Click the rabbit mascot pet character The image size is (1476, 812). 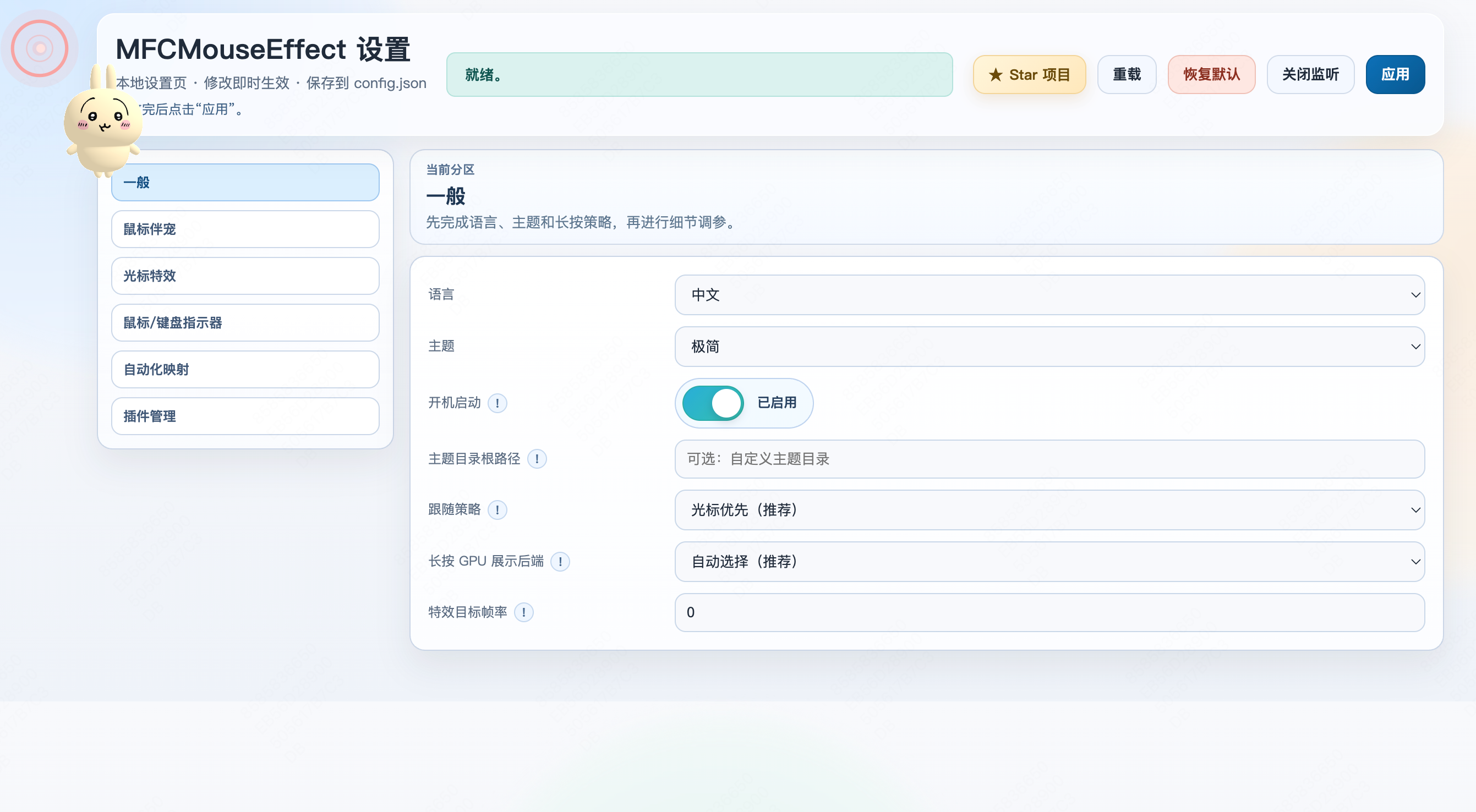pyautogui.click(x=103, y=123)
